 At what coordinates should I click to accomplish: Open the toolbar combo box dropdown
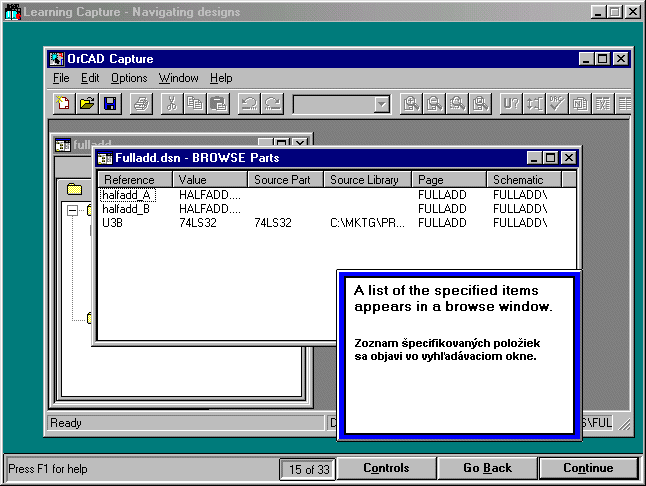coord(381,104)
